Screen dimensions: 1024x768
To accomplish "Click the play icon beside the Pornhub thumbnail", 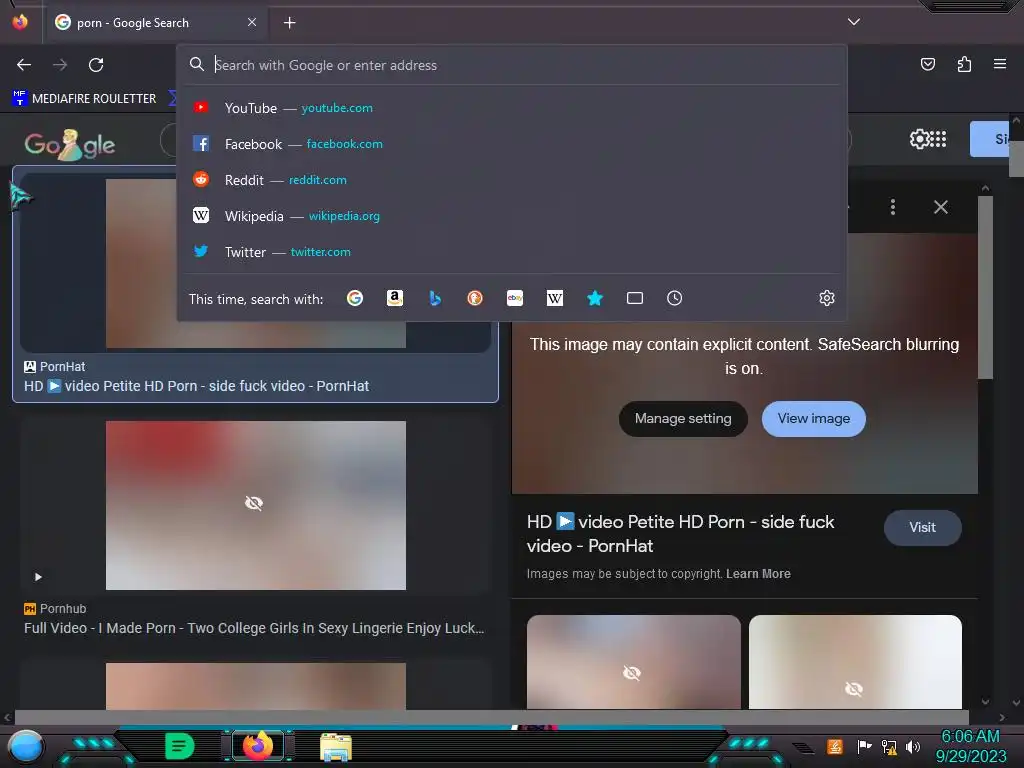I will [x=38, y=577].
